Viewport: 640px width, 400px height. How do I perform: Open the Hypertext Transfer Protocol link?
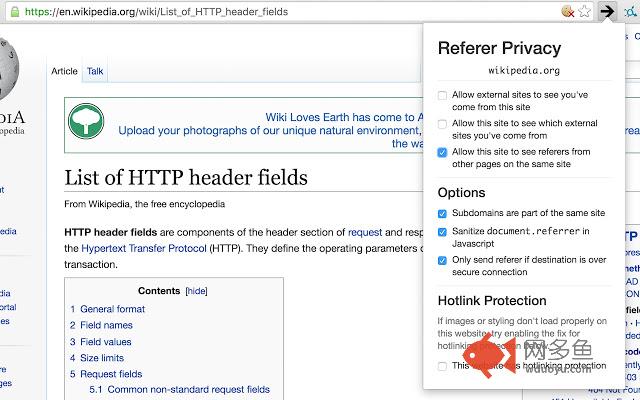(x=150, y=248)
